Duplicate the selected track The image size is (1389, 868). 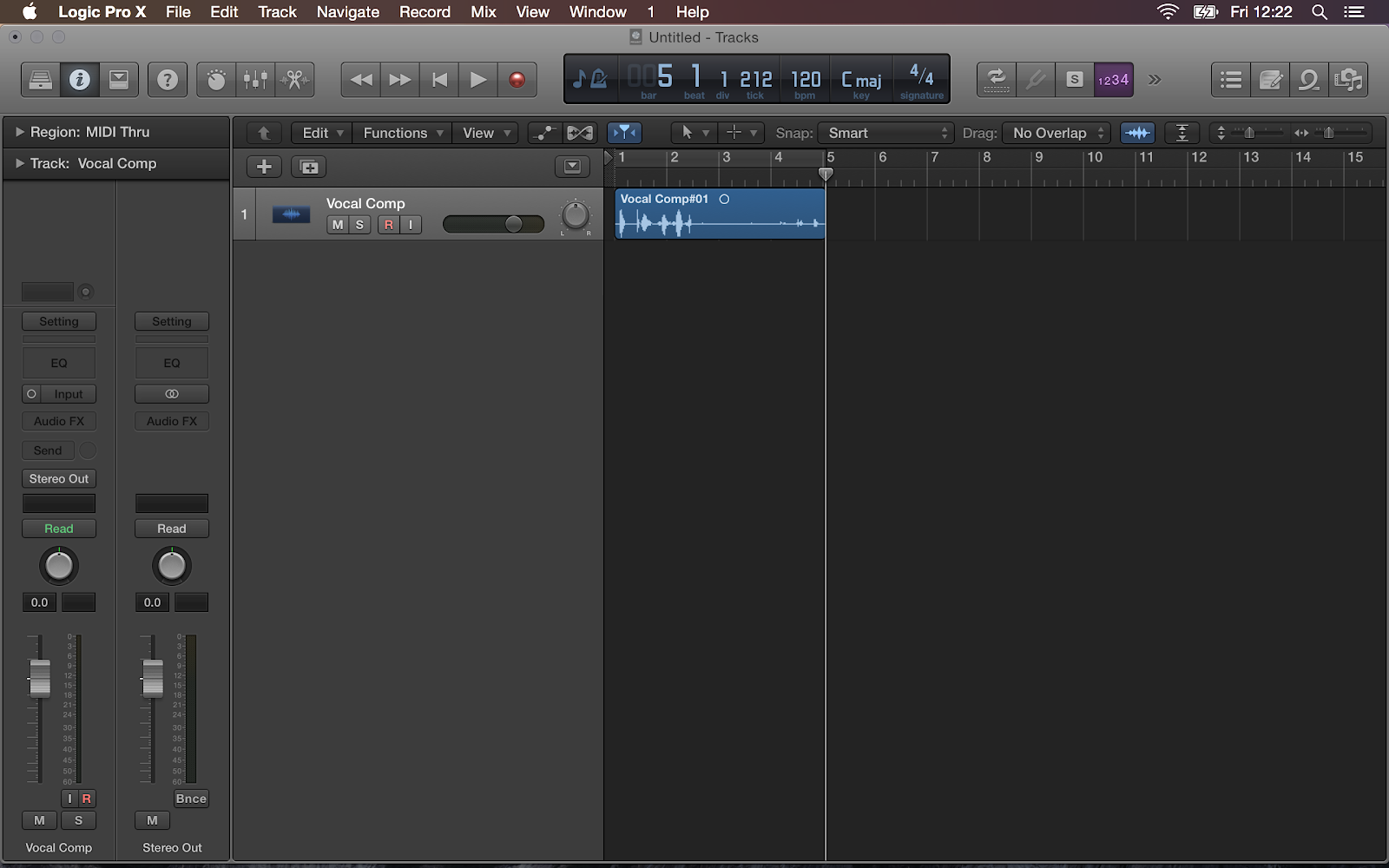coord(308,167)
